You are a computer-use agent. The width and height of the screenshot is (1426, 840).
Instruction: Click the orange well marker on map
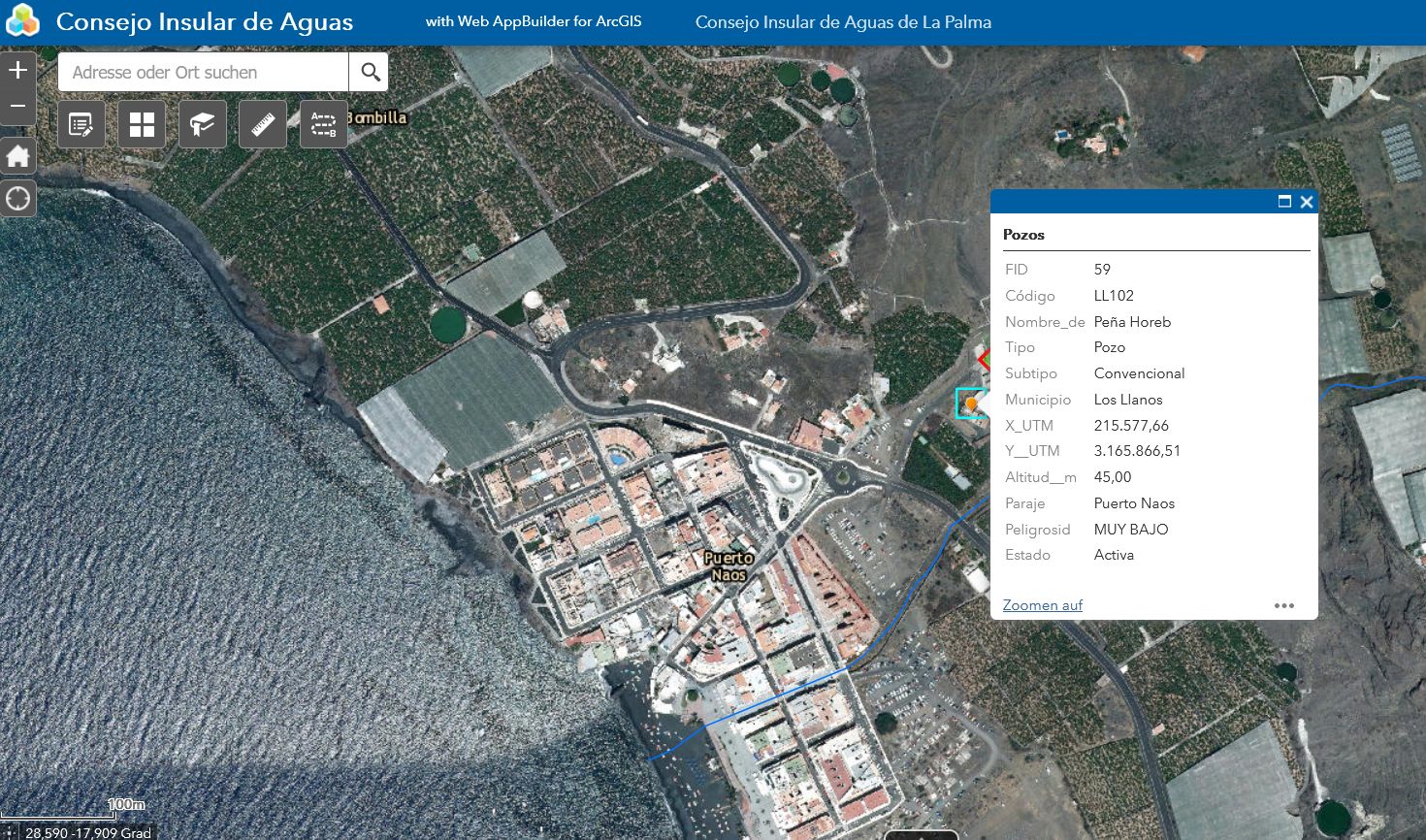click(x=970, y=404)
